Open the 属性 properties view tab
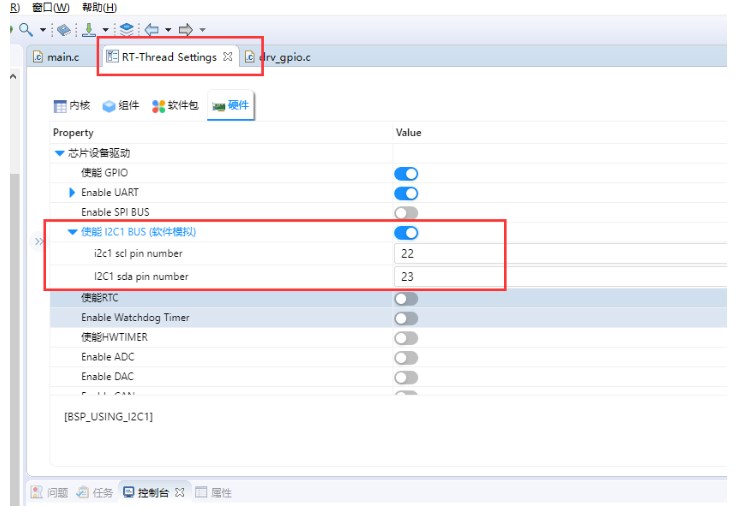Viewport: 738px width, 507px height. click(x=213, y=492)
